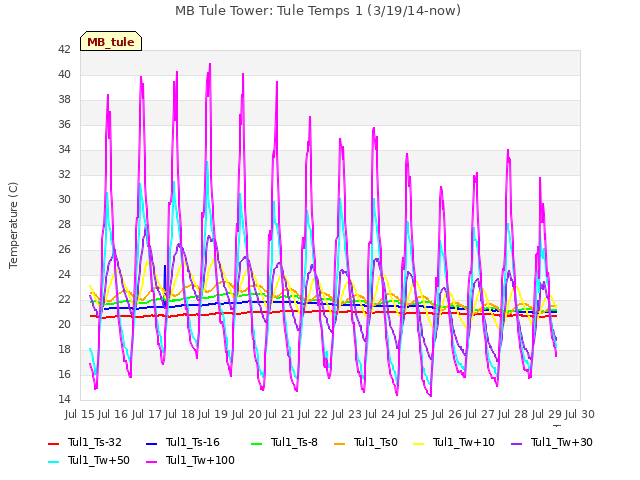Image resolution: width=640 pixels, height=480 pixels.
Task: Click the MB_tule label box
Action: pos(111,41)
